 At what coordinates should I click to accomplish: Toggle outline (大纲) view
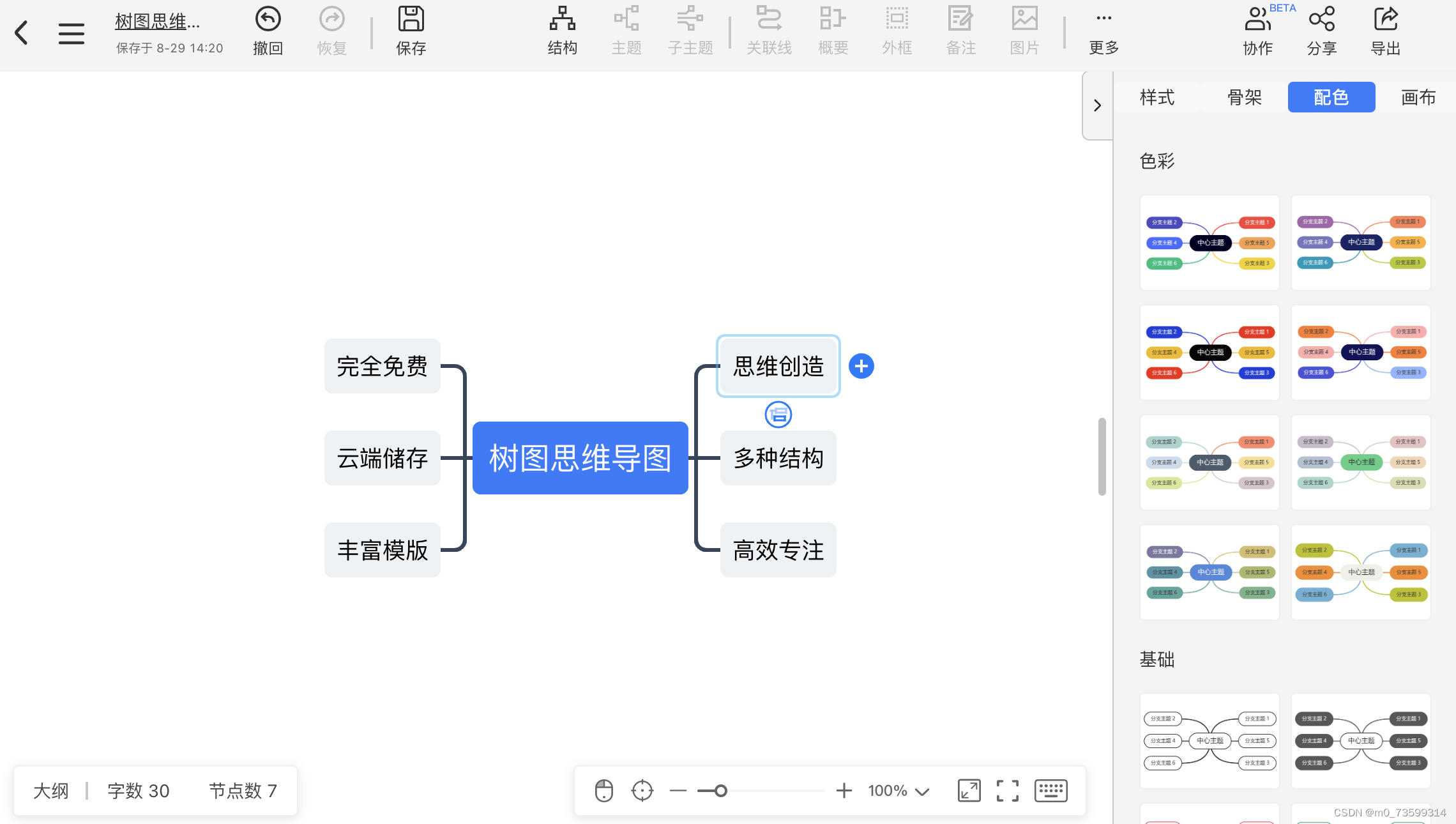tap(51, 791)
